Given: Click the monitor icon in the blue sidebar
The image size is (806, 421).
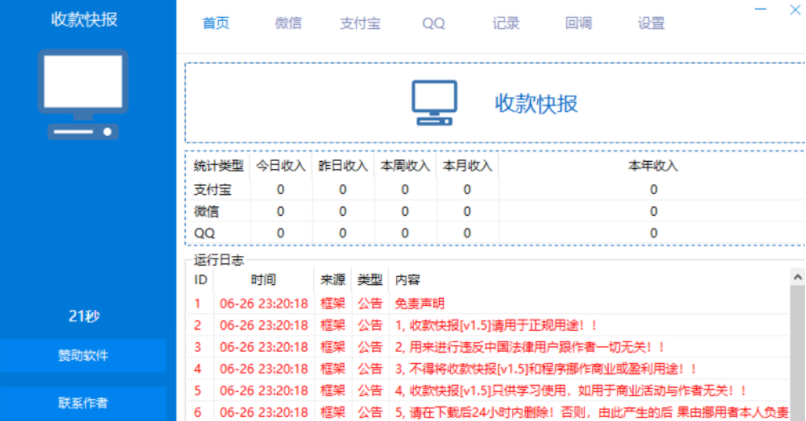Looking at the screenshot, I should [x=83, y=95].
